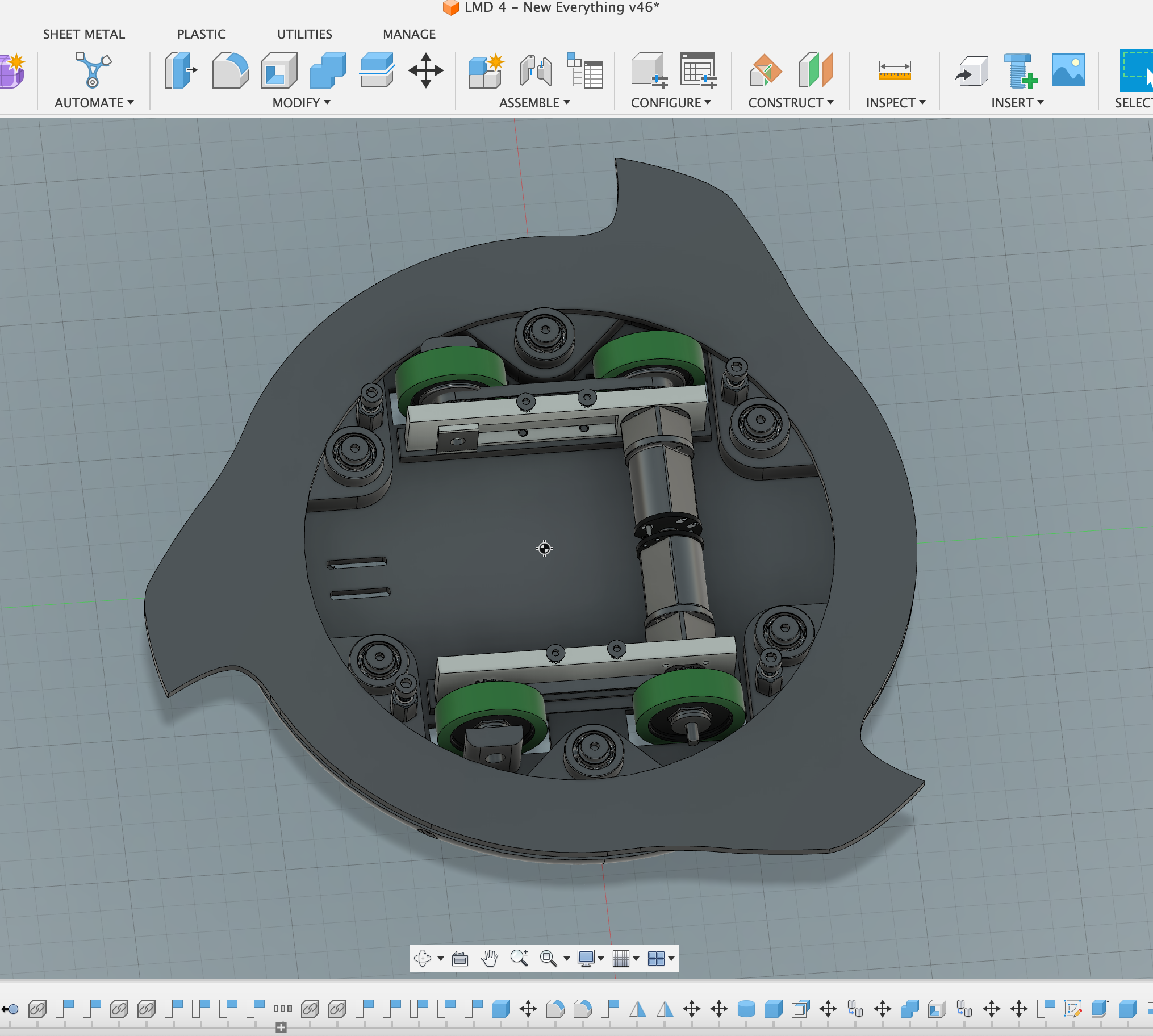Select the Pan hand tool
This screenshot has width=1153, height=1036.
(x=489, y=959)
